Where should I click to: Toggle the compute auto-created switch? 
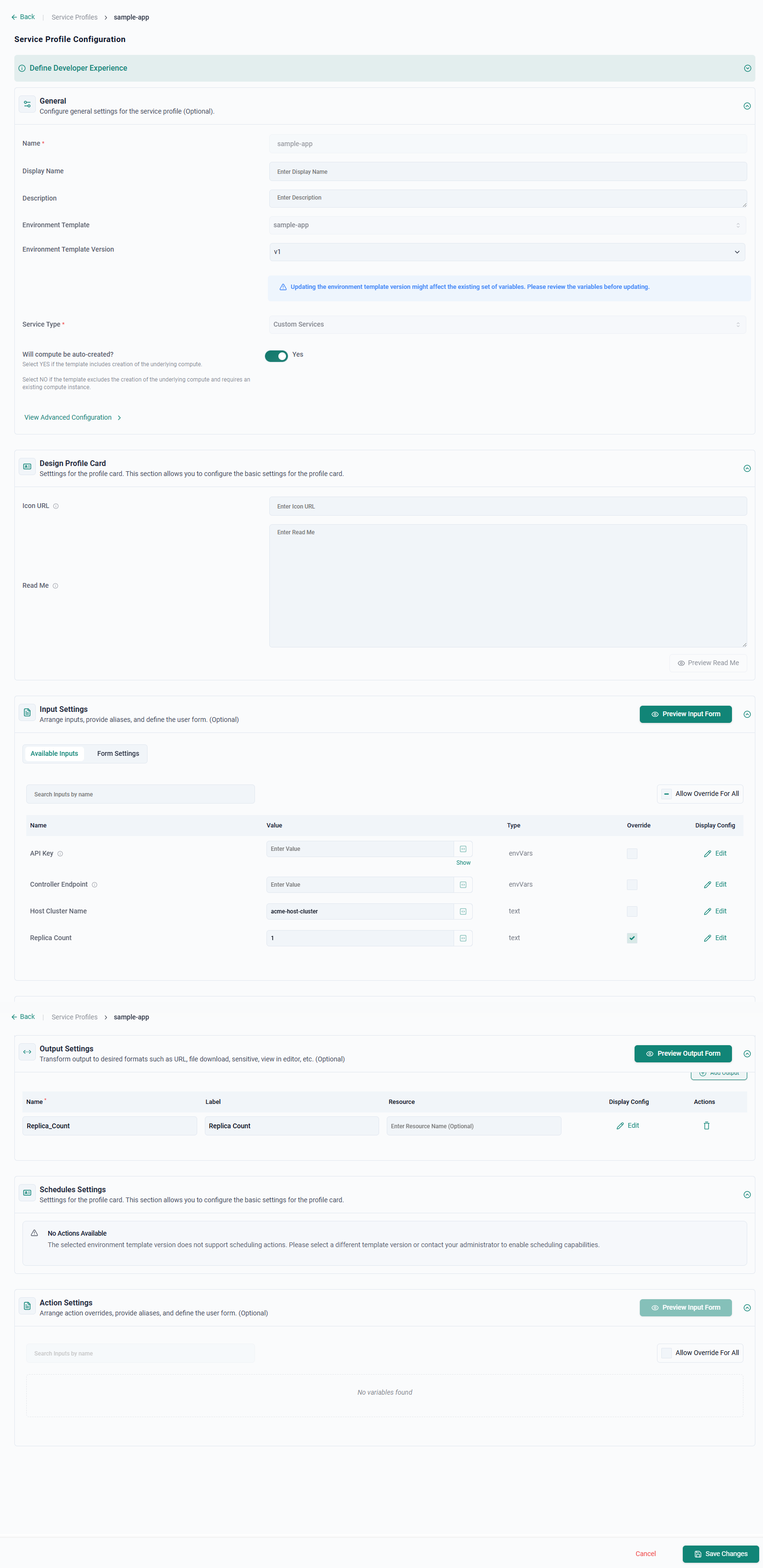[x=276, y=356]
